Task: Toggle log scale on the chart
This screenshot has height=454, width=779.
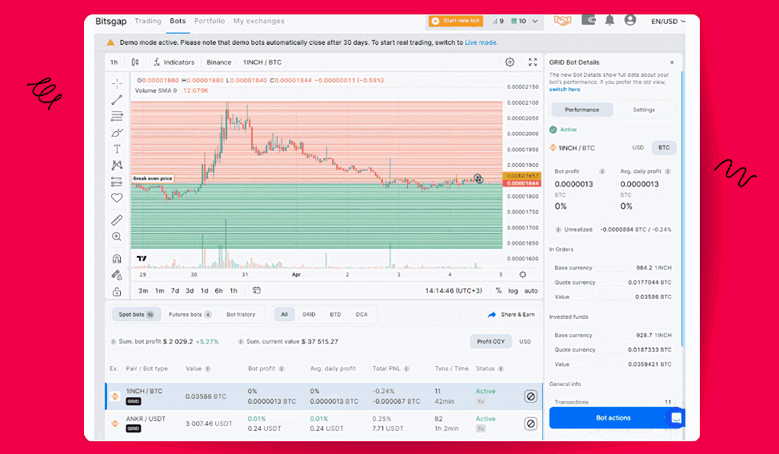Action: (513, 291)
